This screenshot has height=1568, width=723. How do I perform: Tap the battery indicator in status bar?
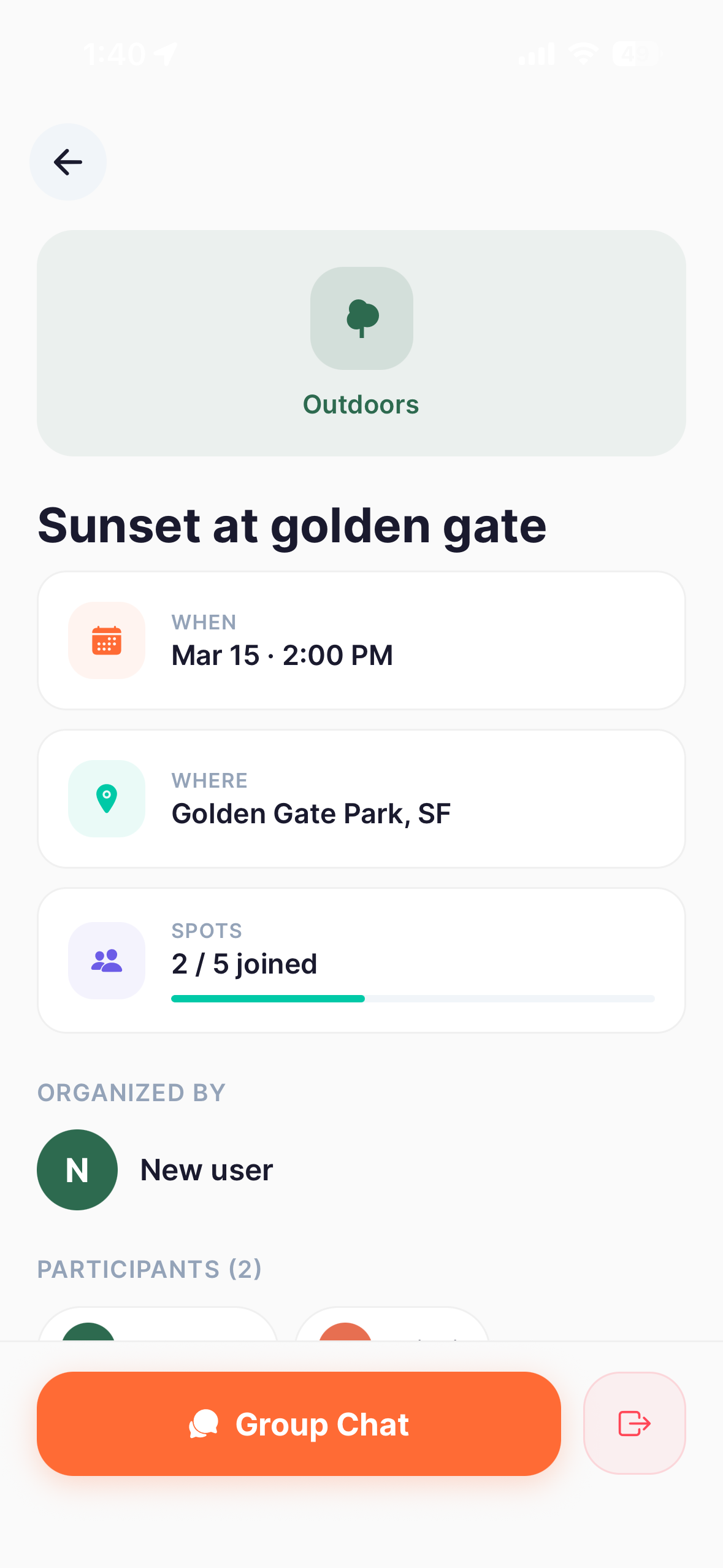pyautogui.click(x=635, y=54)
